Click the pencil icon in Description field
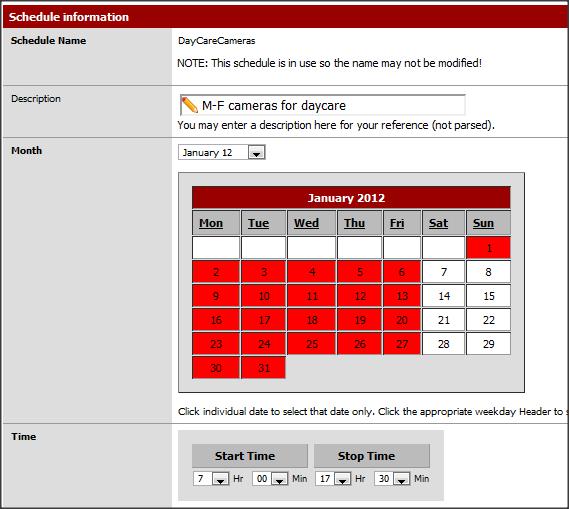Viewport: 569px width, 509px height. pos(189,105)
